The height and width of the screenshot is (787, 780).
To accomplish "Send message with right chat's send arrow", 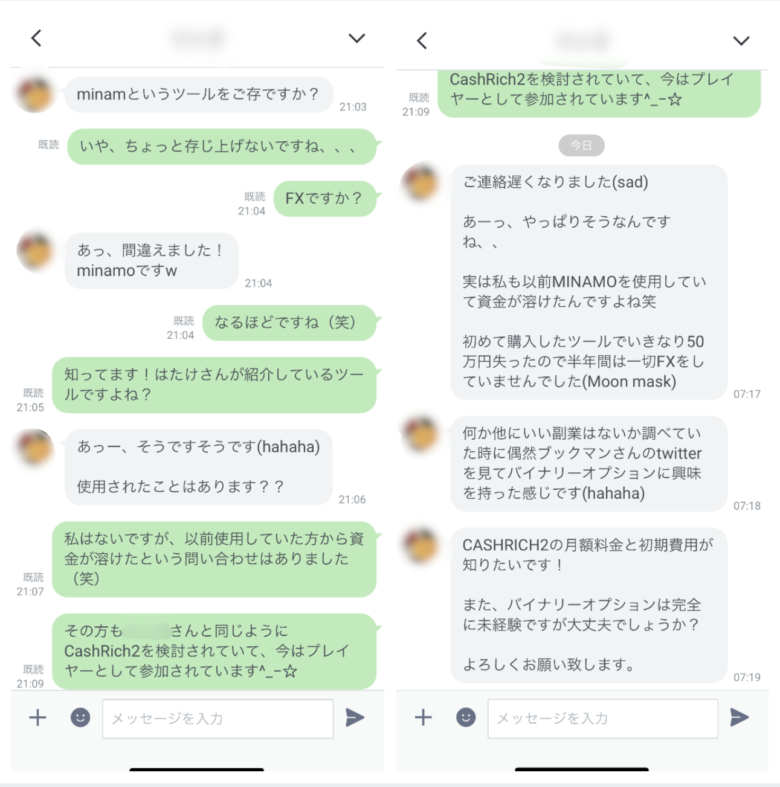I will click(739, 717).
